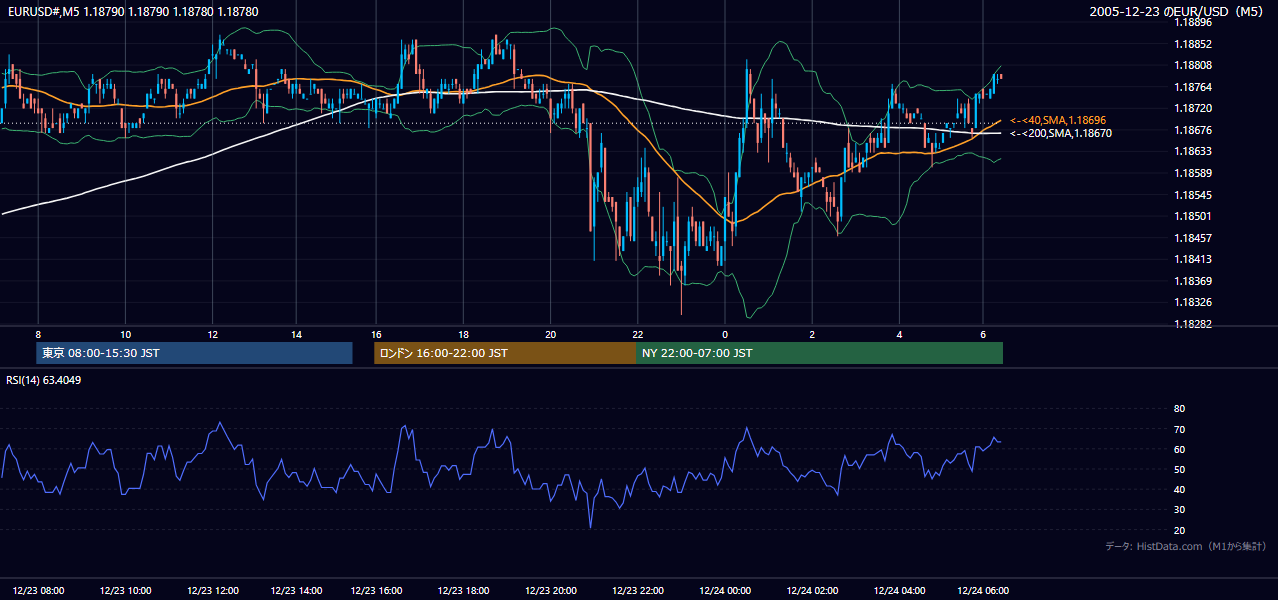Image resolution: width=1278 pixels, height=600 pixels.
Task: Click bottom date label 12/23 22:00
Action: tap(638, 591)
